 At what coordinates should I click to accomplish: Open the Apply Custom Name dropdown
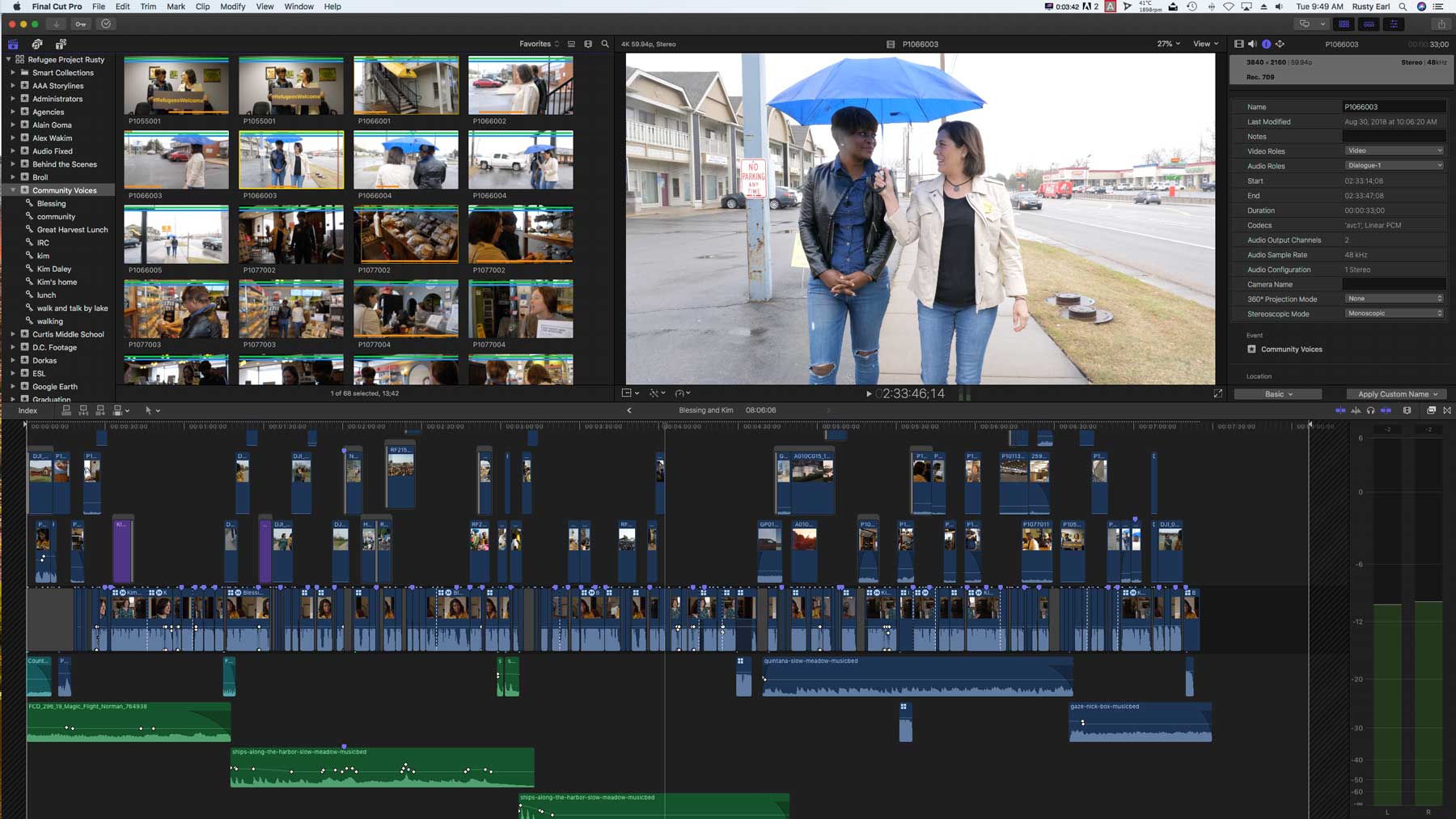pyautogui.click(x=1397, y=394)
